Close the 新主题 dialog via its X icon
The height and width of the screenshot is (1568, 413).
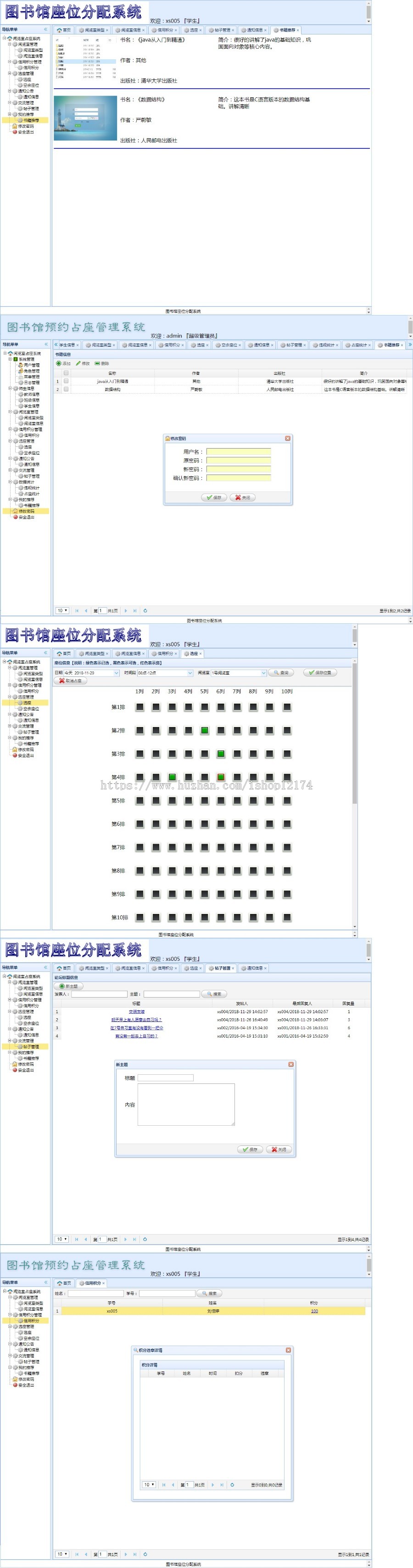291,1065
